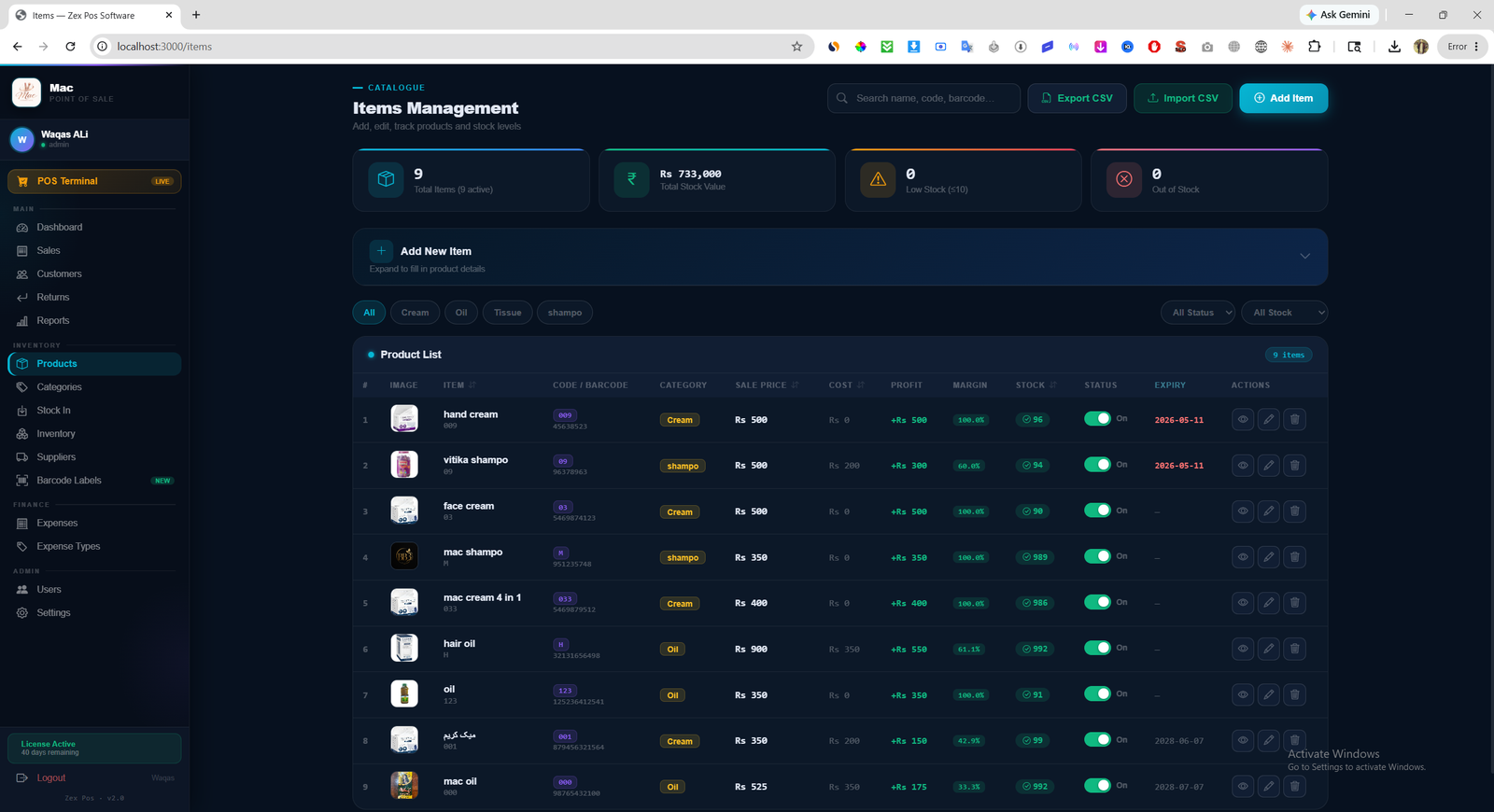Click the Add Item button
Viewport: 1494px width, 812px height.
point(1283,98)
